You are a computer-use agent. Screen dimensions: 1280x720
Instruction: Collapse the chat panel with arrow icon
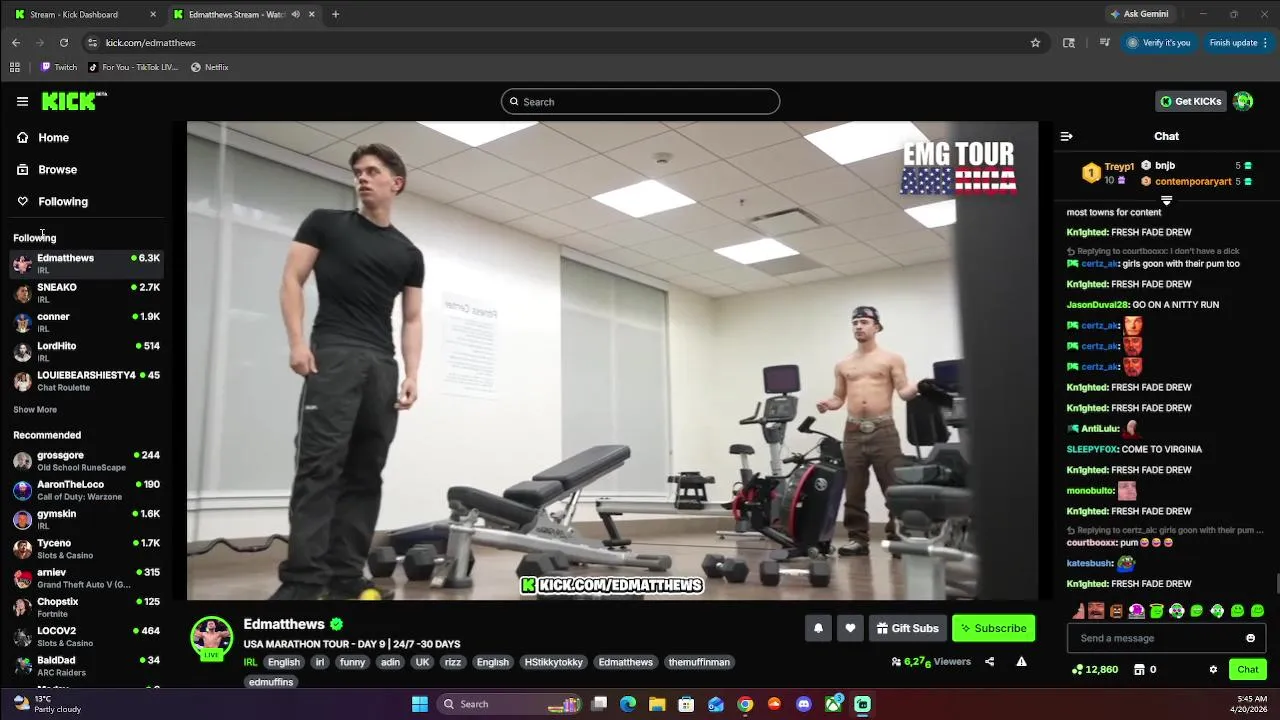click(1066, 136)
